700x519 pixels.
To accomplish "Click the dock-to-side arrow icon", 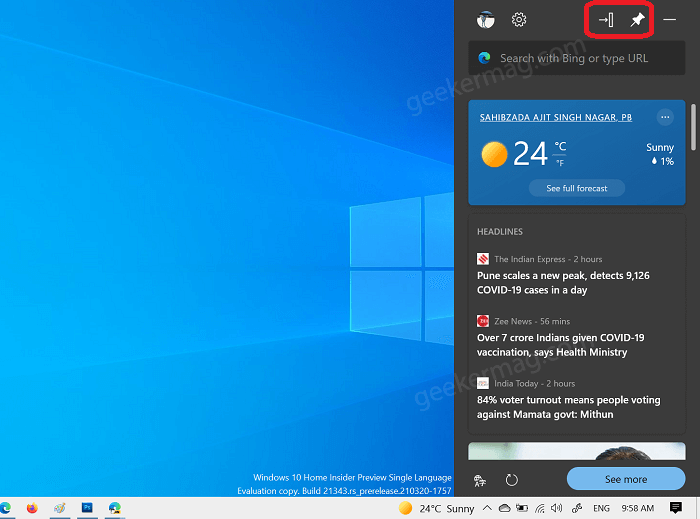I will coord(606,20).
